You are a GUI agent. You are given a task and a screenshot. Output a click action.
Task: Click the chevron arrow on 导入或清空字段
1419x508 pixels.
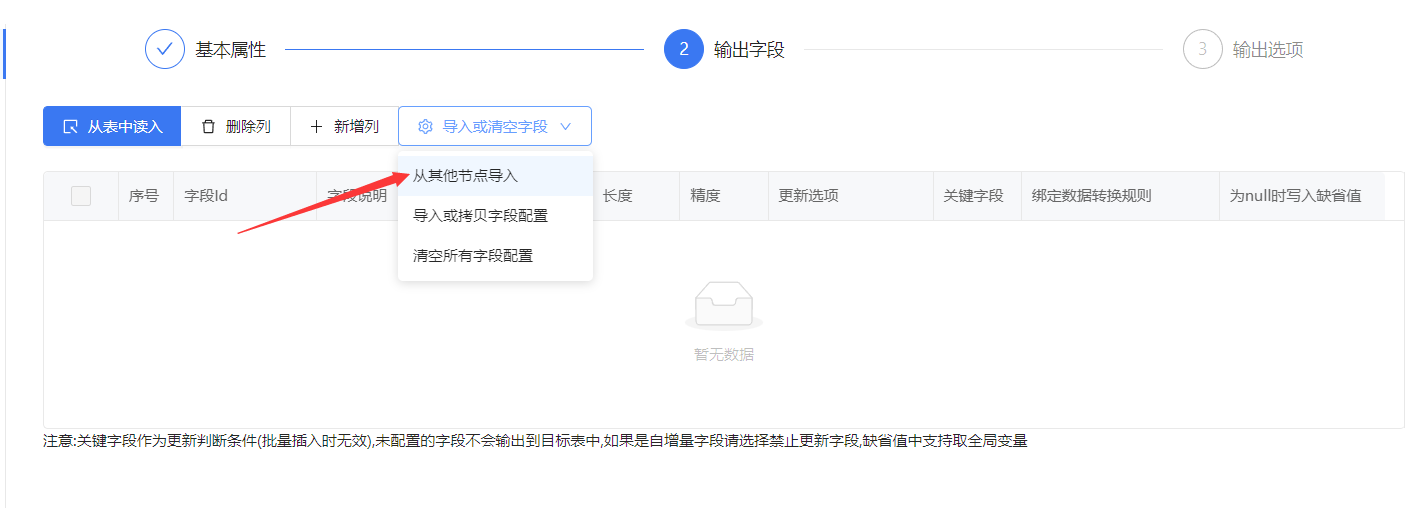(x=565, y=126)
